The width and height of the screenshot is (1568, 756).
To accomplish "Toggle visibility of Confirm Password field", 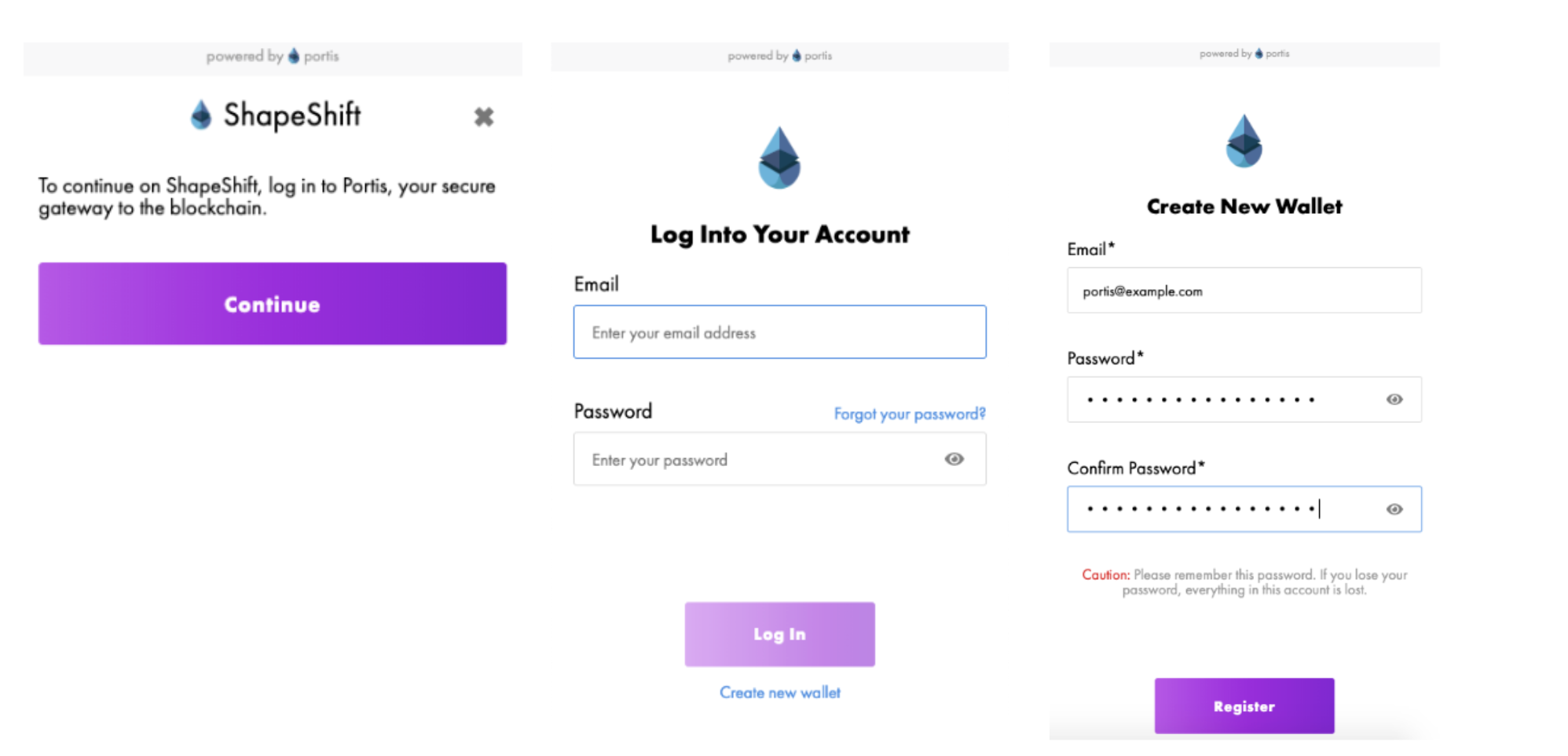I will [x=1394, y=509].
